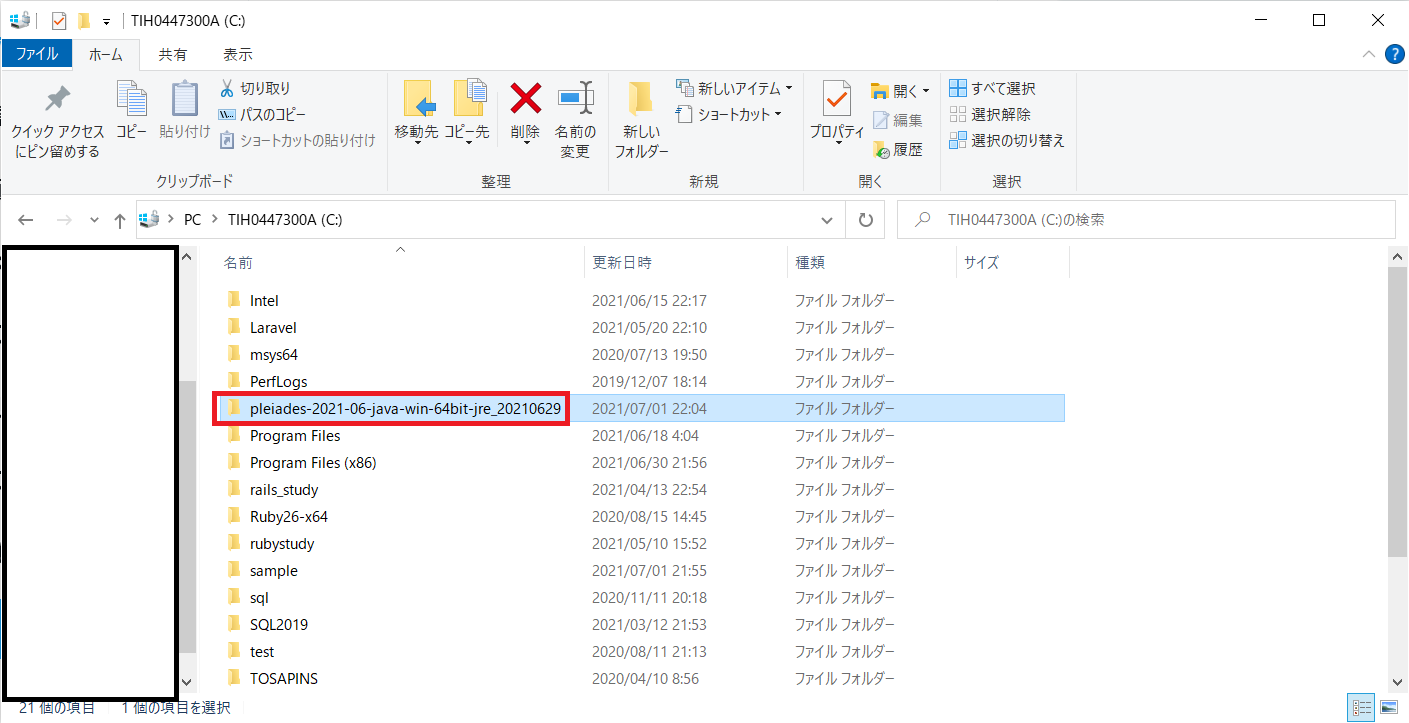Open the Help question mark icon

coord(1394,54)
